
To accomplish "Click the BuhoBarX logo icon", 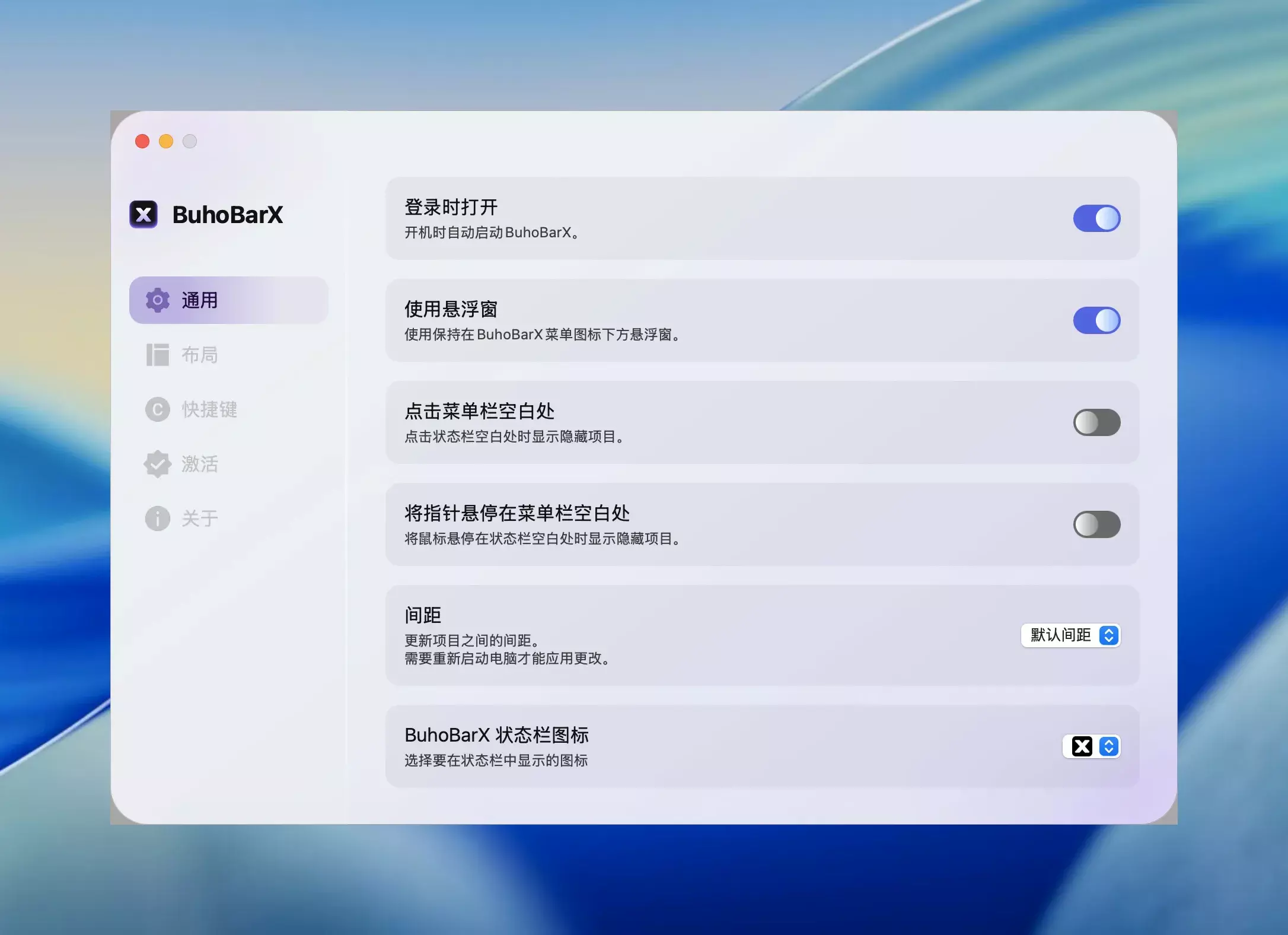I will click(x=144, y=214).
